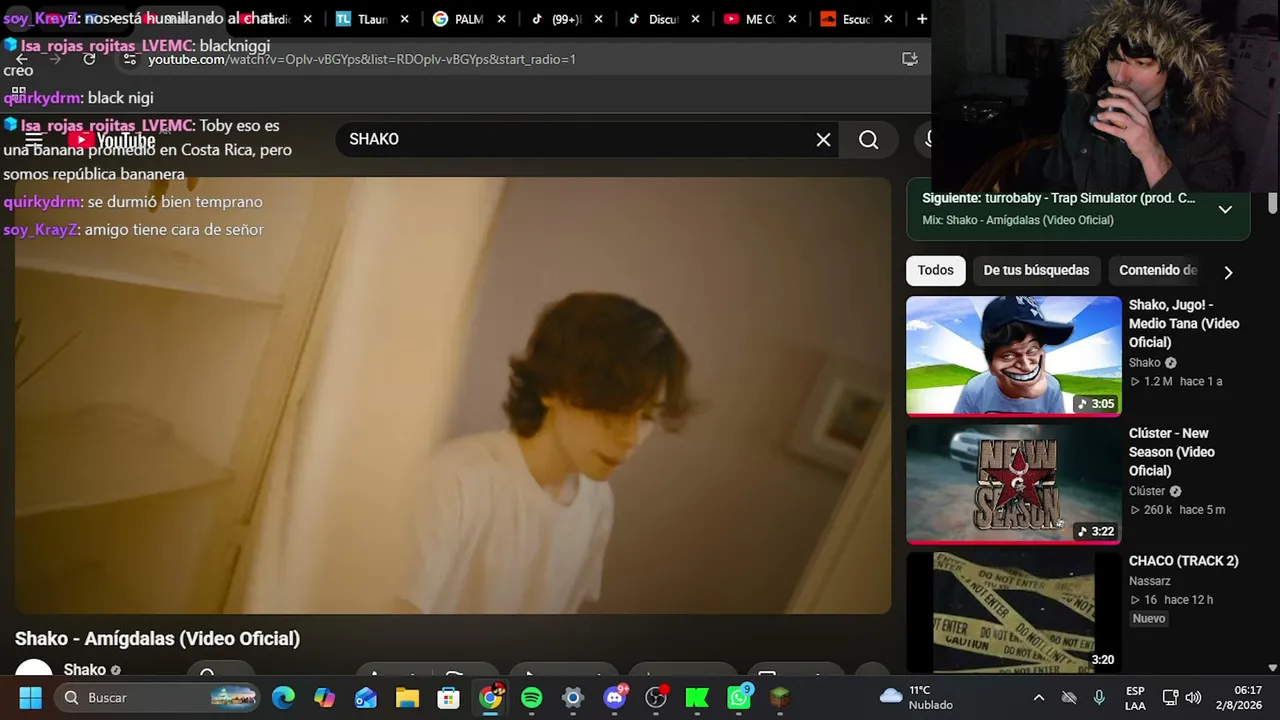
Task: Play the Medio Tana thumbnail with troll face
Action: 1014,356
